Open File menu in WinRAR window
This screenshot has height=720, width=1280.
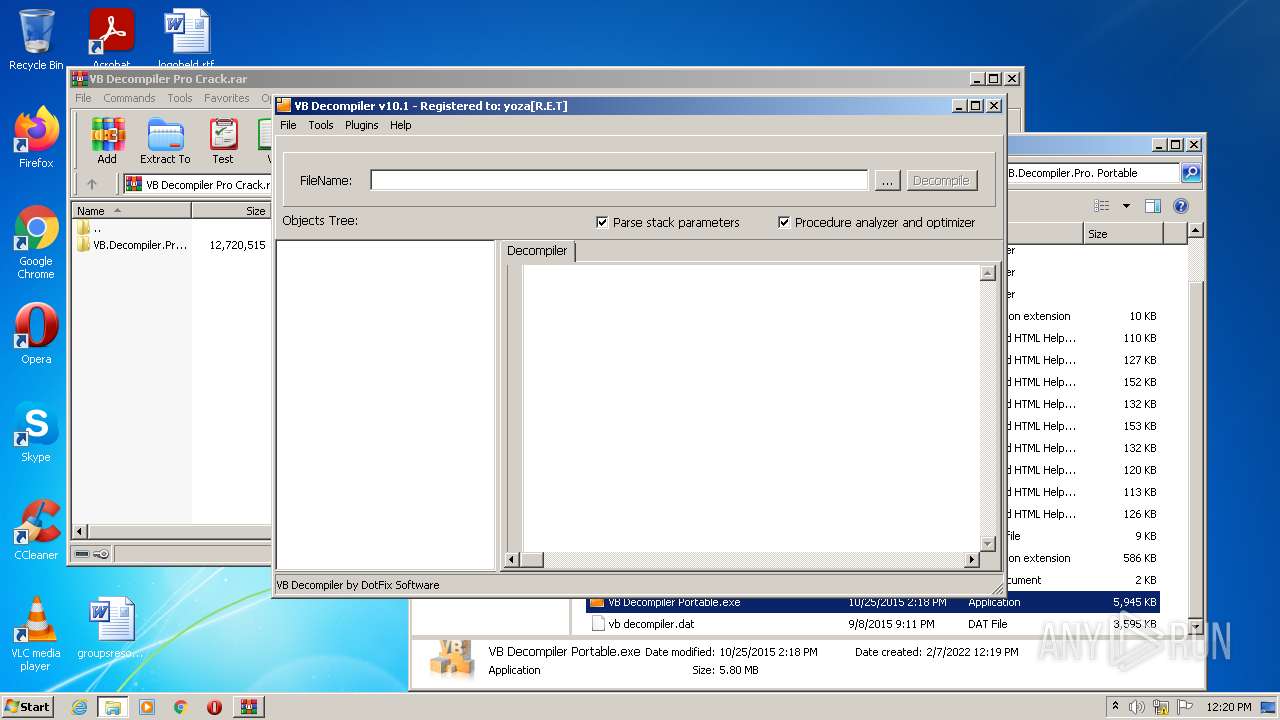click(x=83, y=98)
